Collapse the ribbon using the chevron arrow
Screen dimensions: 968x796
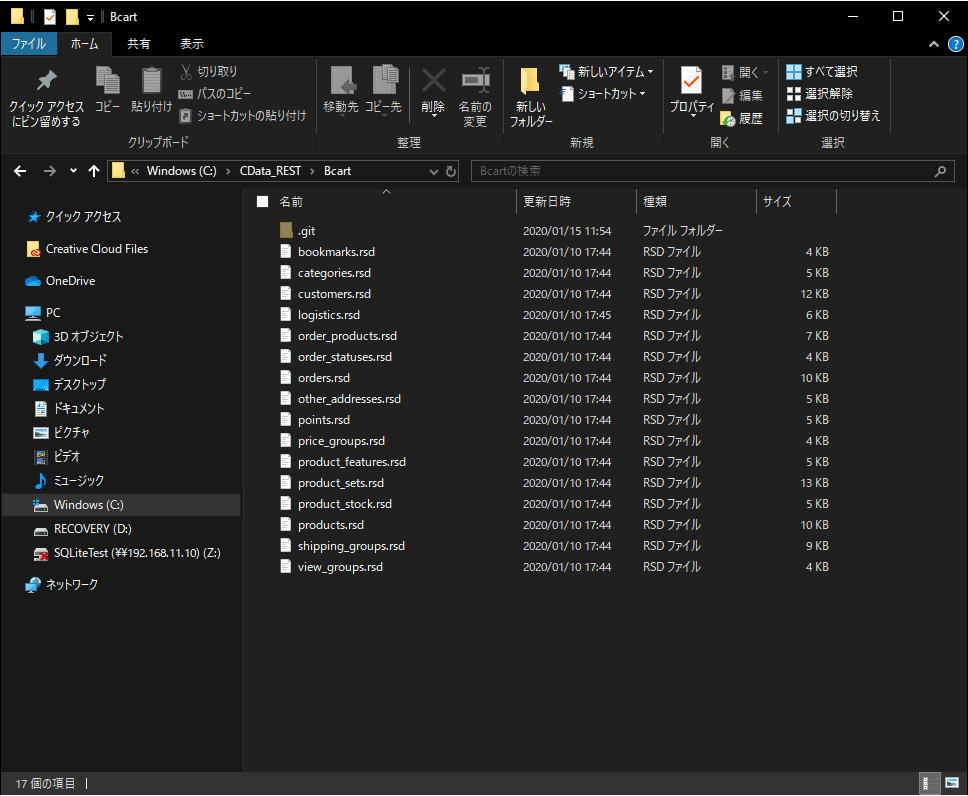click(x=934, y=44)
